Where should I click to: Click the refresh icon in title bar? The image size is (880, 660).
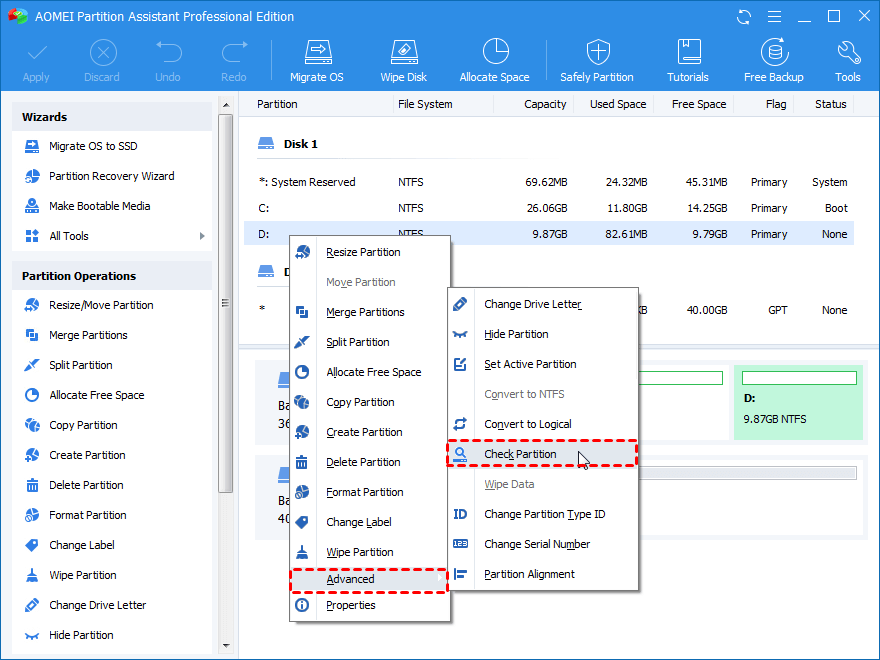point(743,17)
